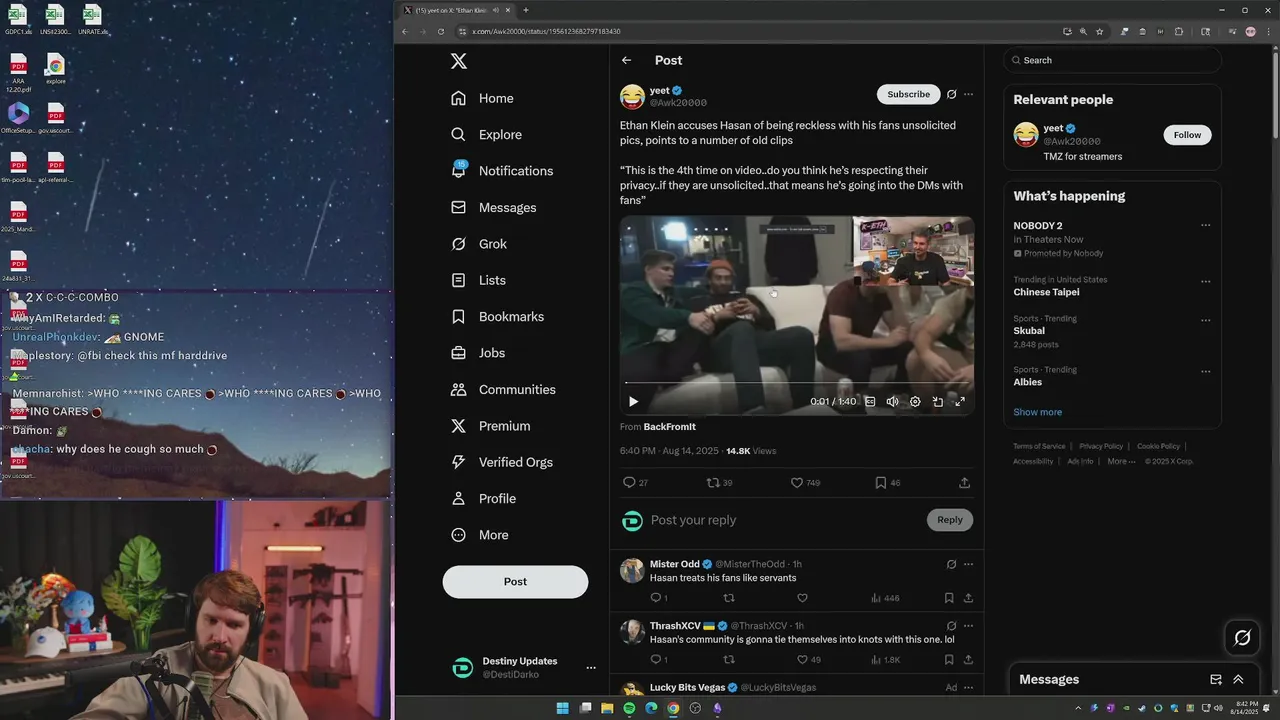Click the Reply button
Viewport: 1280px width, 720px height.
(950, 520)
